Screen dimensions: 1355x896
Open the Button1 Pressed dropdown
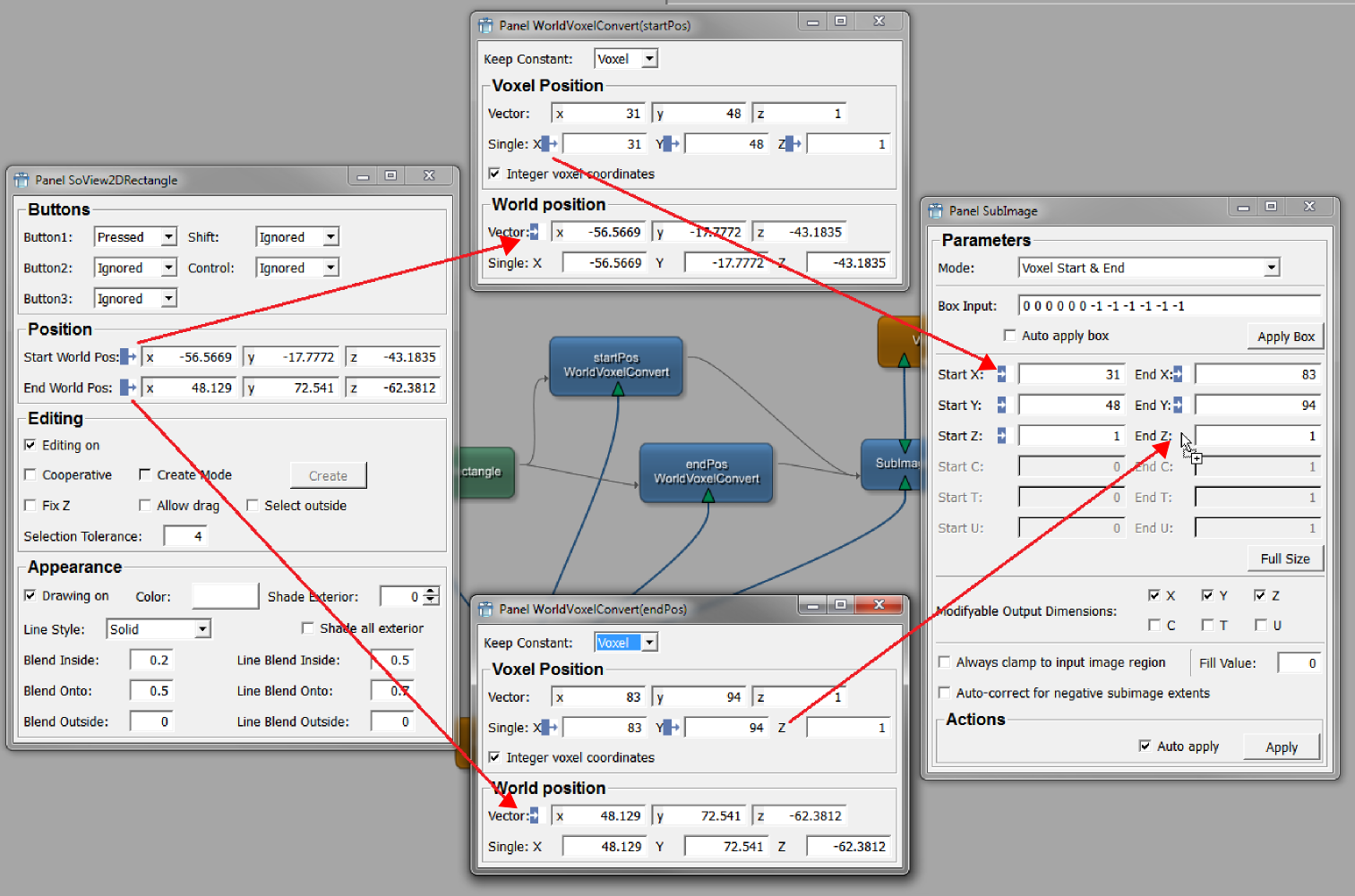click(168, 237)
